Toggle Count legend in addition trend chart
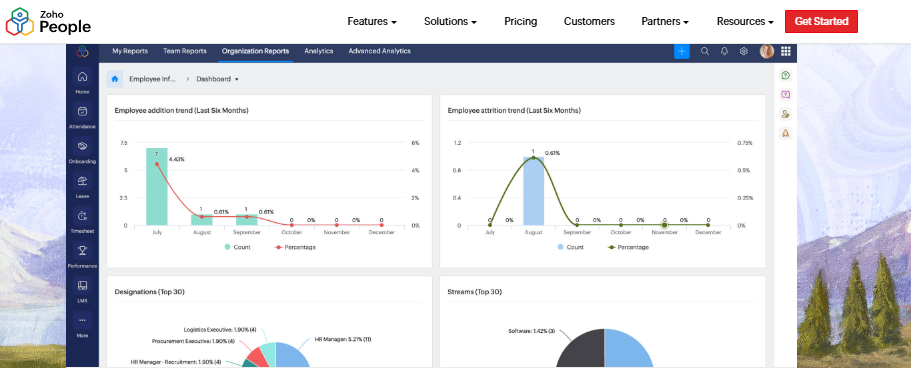 click(x=238, y=247)
